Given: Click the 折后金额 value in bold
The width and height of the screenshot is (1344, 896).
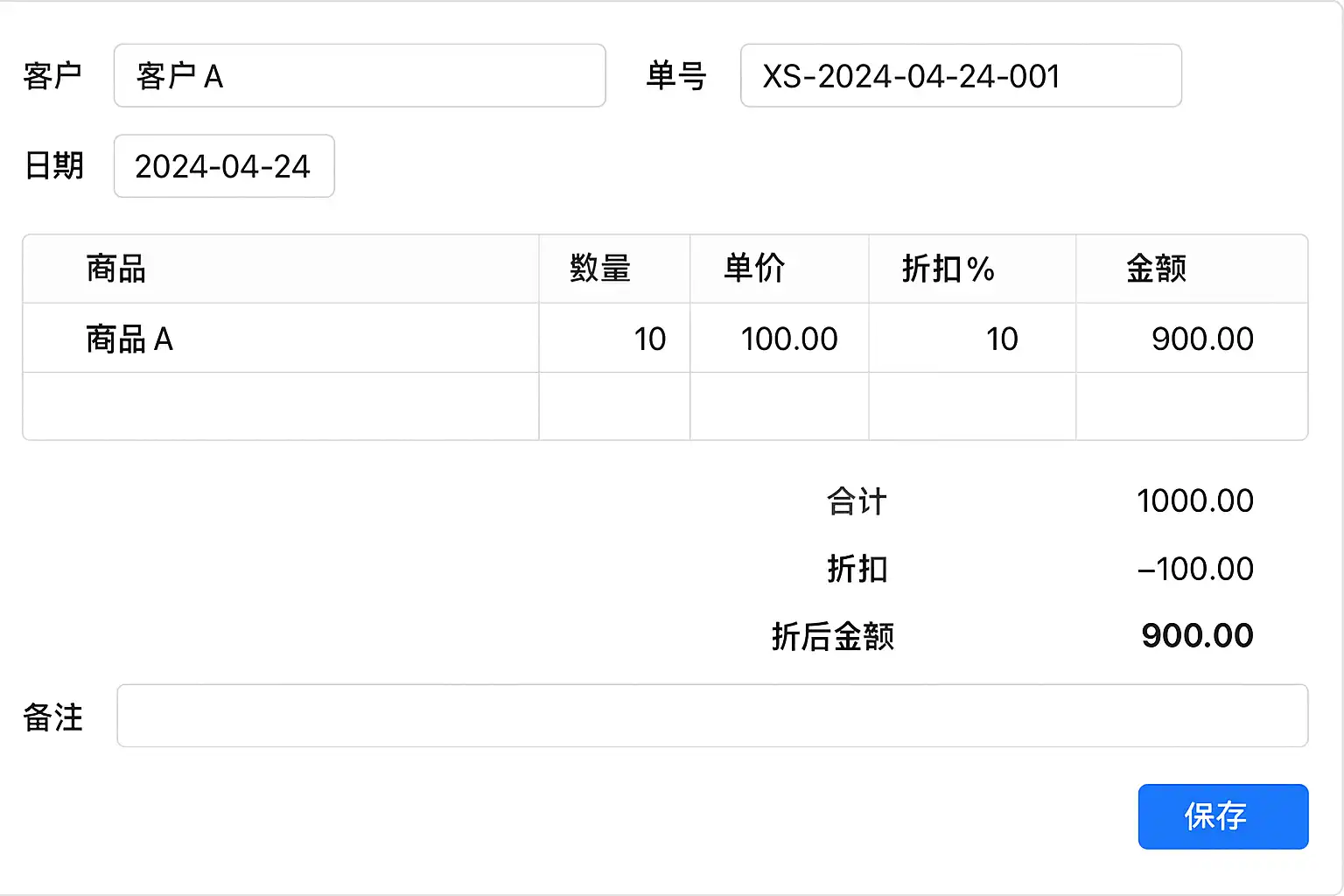Looking at the screenshot, I should (x=1197, y=636).
